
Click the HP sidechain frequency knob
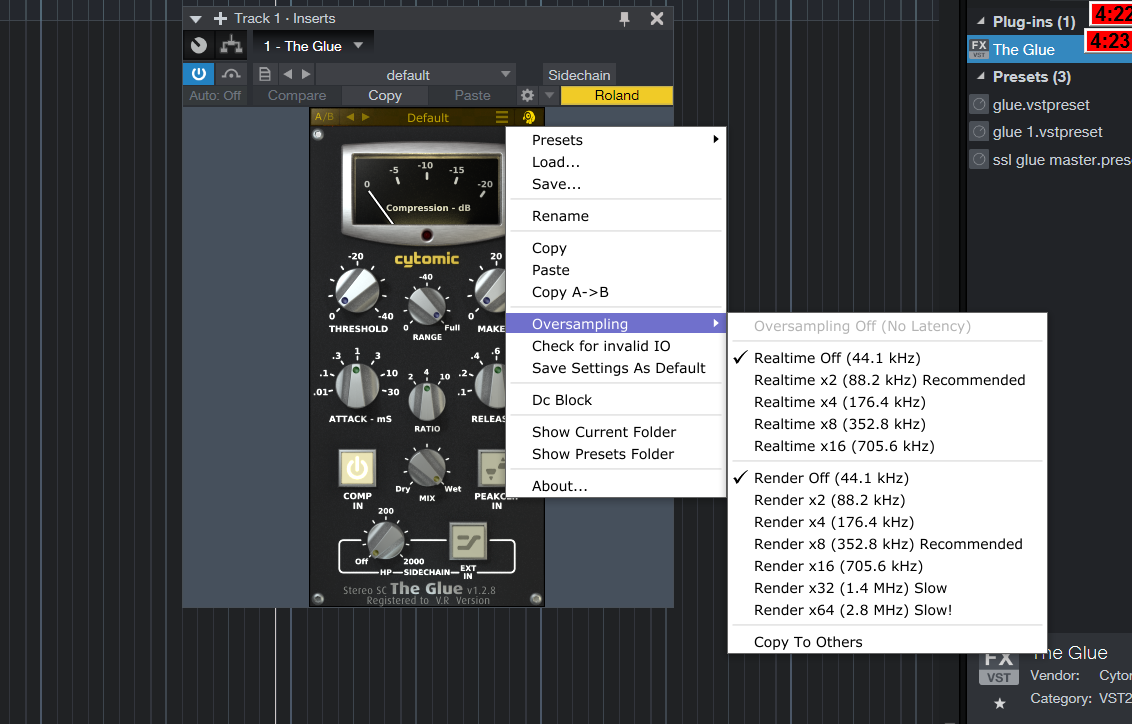coord(386,540)
